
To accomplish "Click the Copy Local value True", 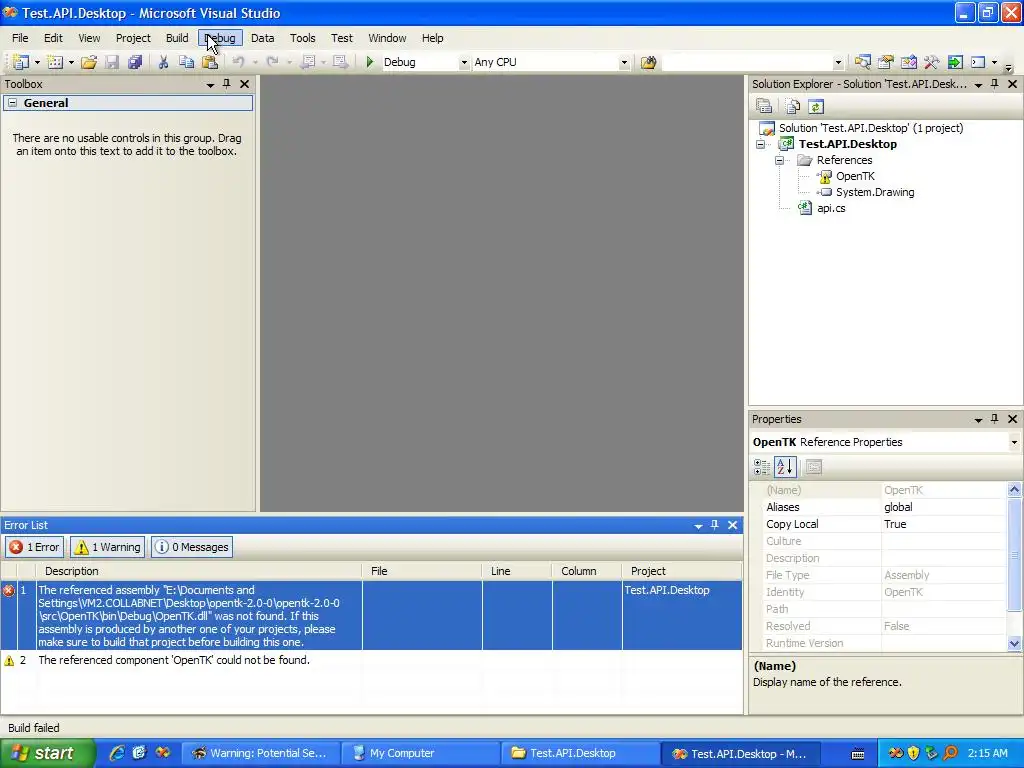I will [943, 524].
